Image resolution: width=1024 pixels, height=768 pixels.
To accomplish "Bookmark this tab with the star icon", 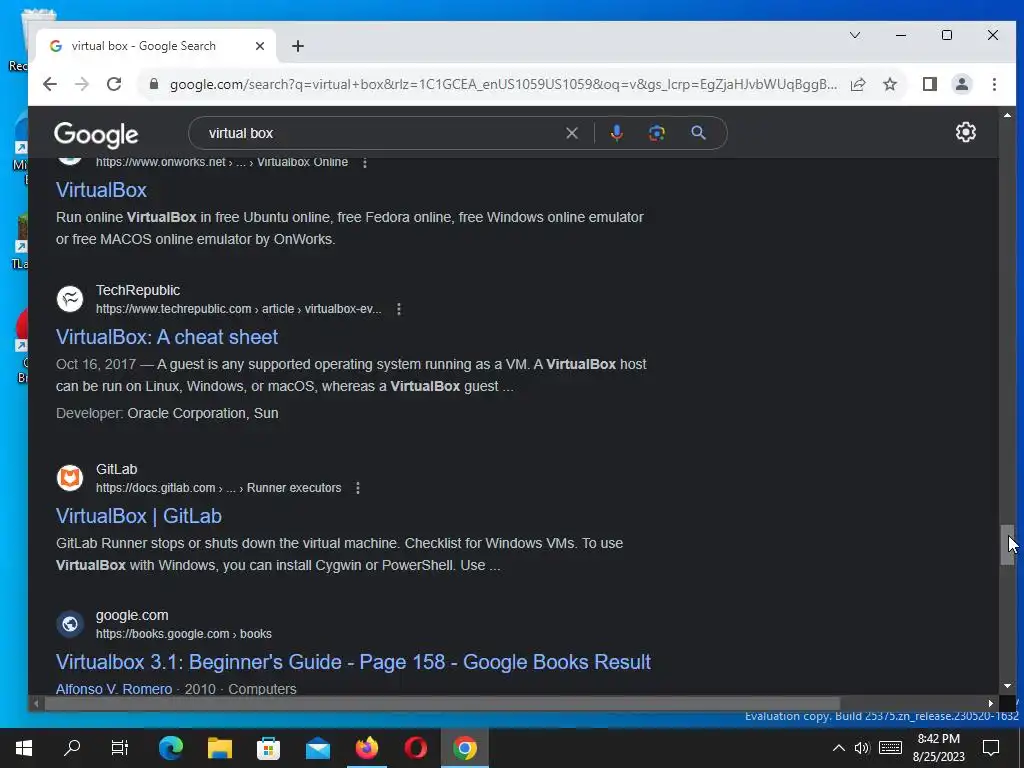I will click(890, 84).
